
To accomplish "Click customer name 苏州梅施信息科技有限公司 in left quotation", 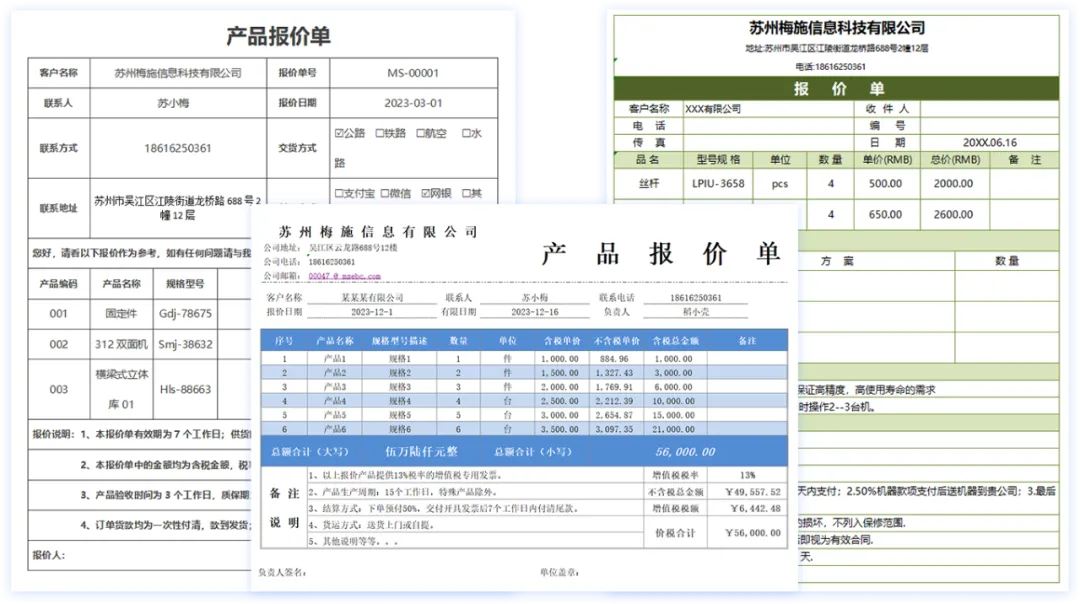I will coord(178,73).
